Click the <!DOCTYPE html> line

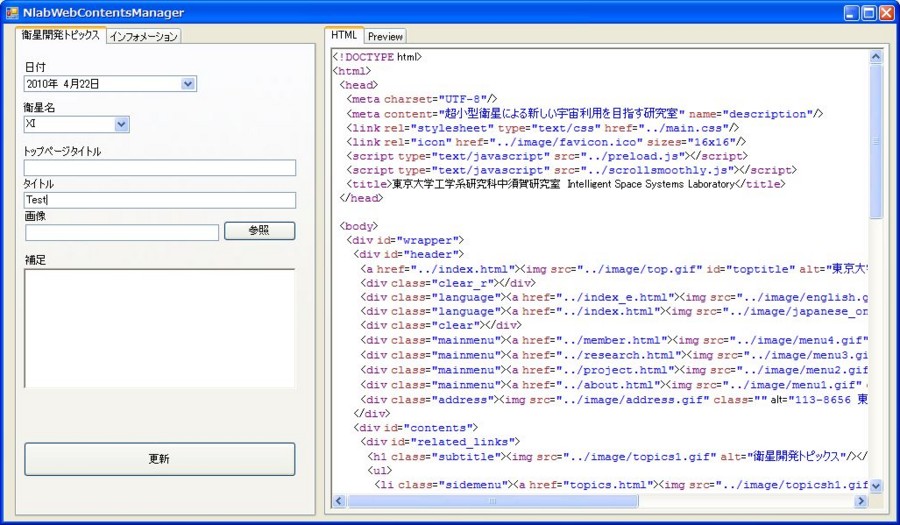click(x=377, y=57)
